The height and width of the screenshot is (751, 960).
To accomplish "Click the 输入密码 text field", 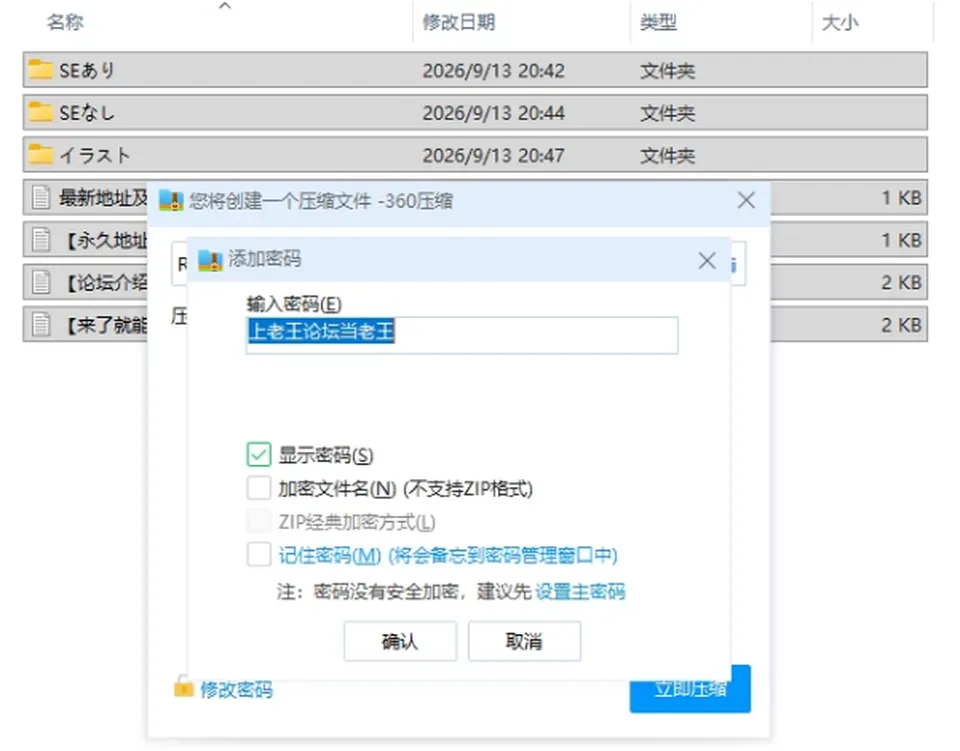I will pyautogui.click(x=462, y=335).
